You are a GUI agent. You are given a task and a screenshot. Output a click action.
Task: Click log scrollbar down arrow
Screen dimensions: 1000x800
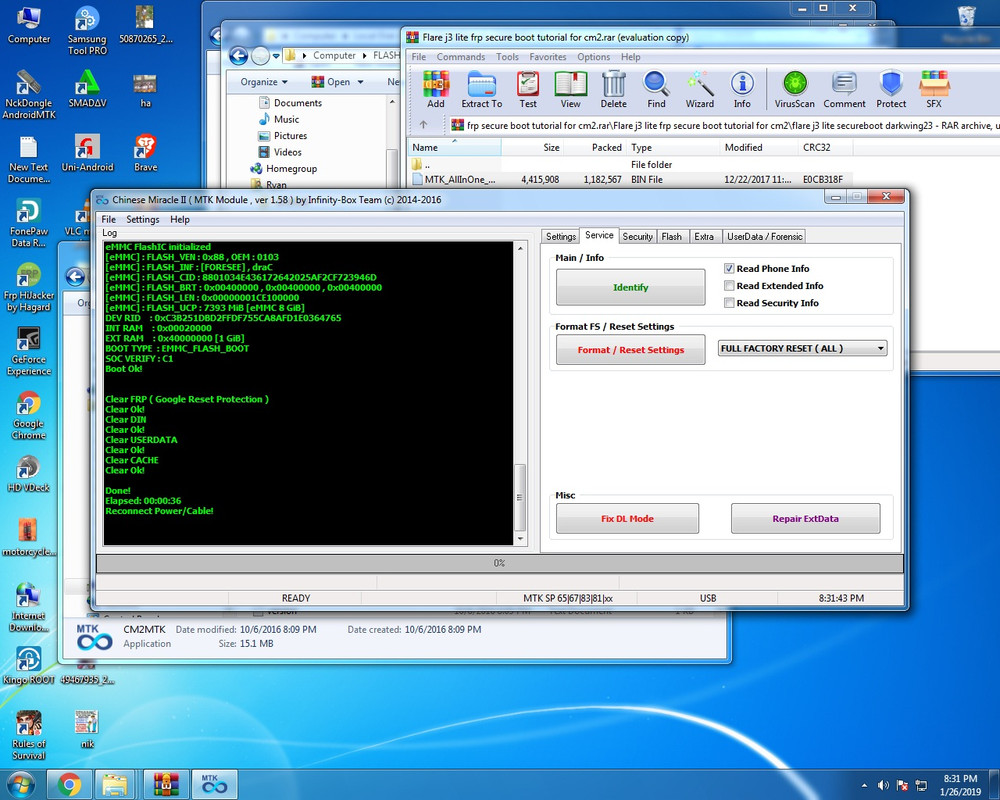[520, 539]
